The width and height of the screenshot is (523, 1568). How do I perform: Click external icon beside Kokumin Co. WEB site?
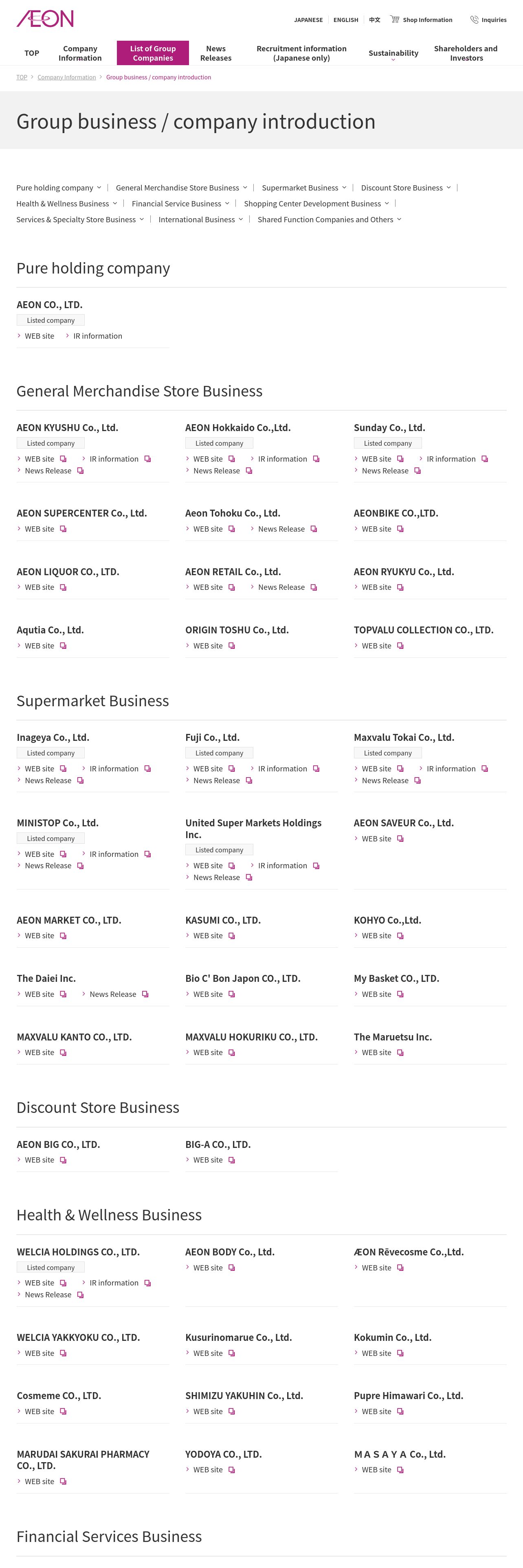[x=401, y=1353]
